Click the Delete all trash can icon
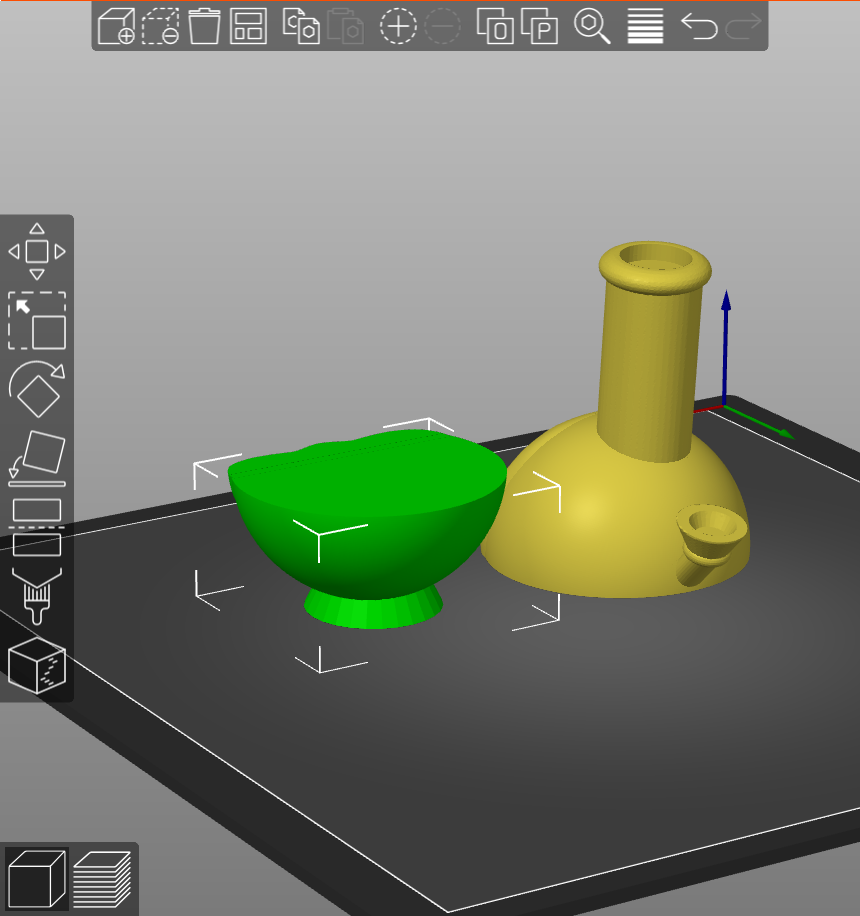 point(204,26)
